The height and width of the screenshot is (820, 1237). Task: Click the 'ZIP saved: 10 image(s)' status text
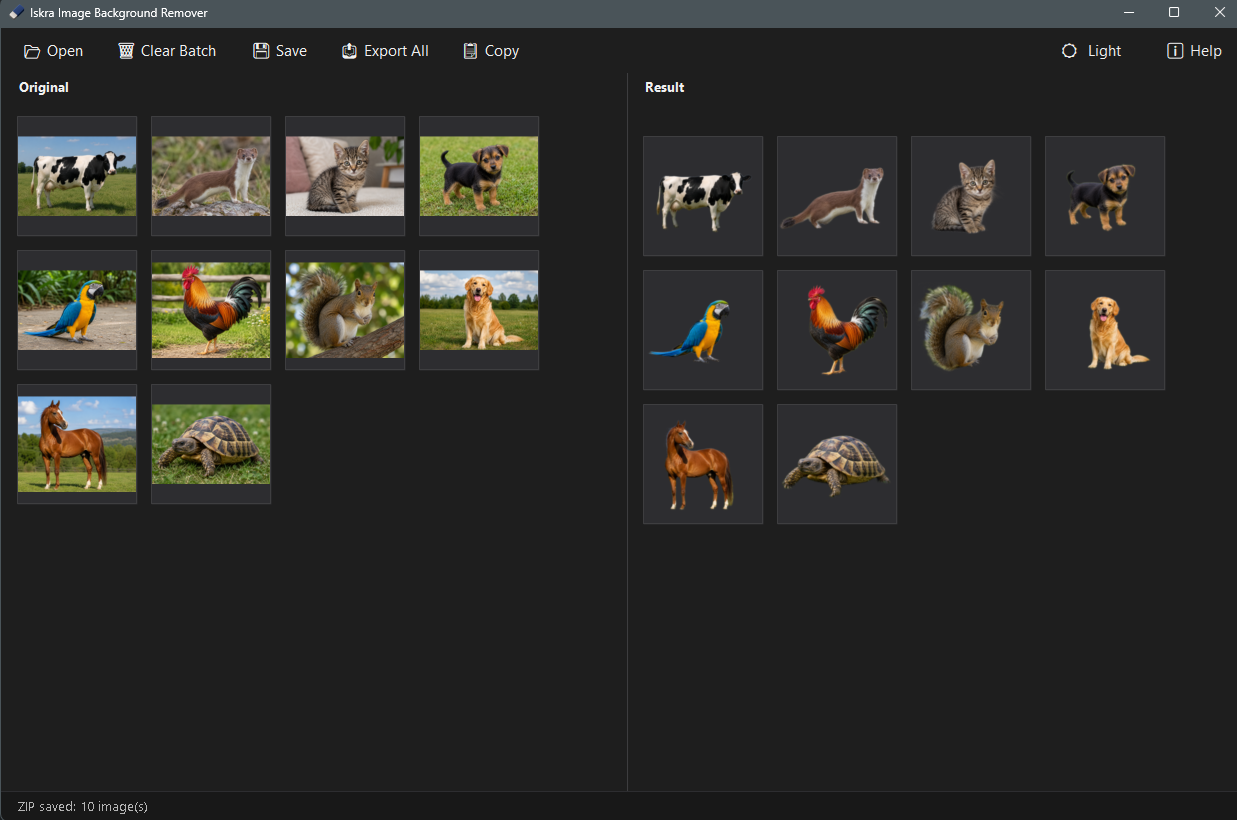(83, 806)
